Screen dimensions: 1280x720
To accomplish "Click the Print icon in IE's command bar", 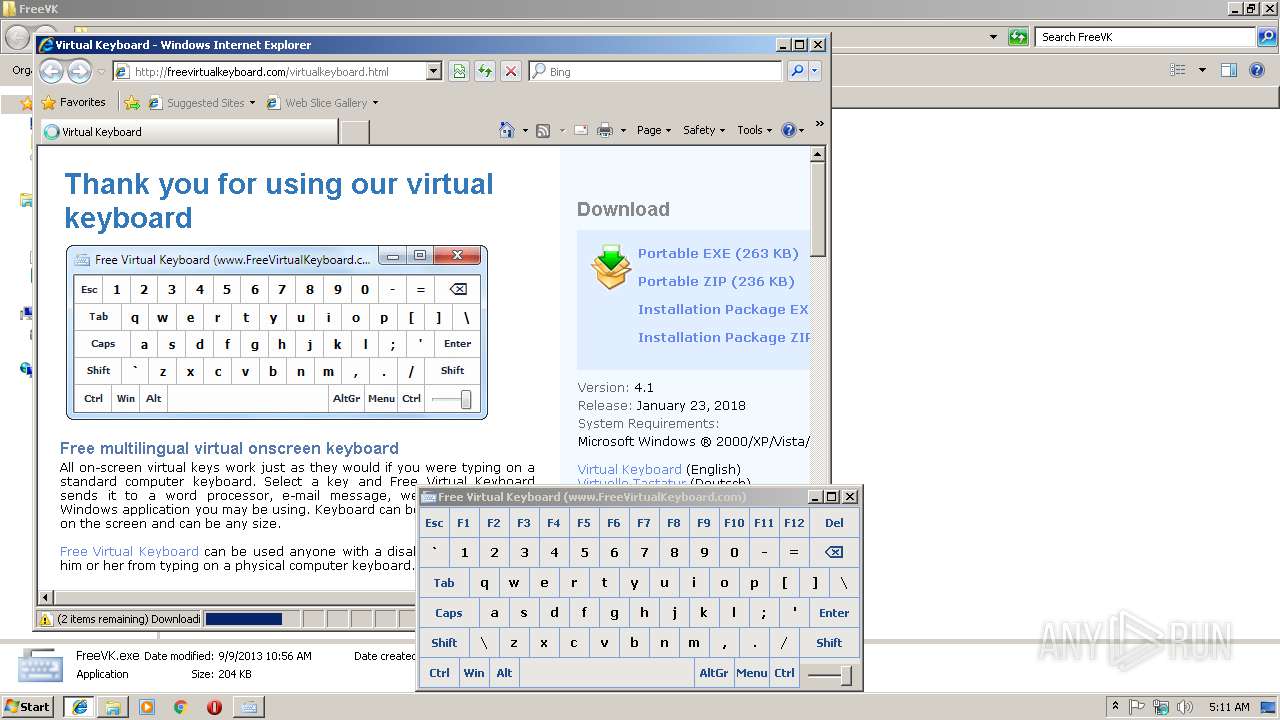I will coord(605,130).
